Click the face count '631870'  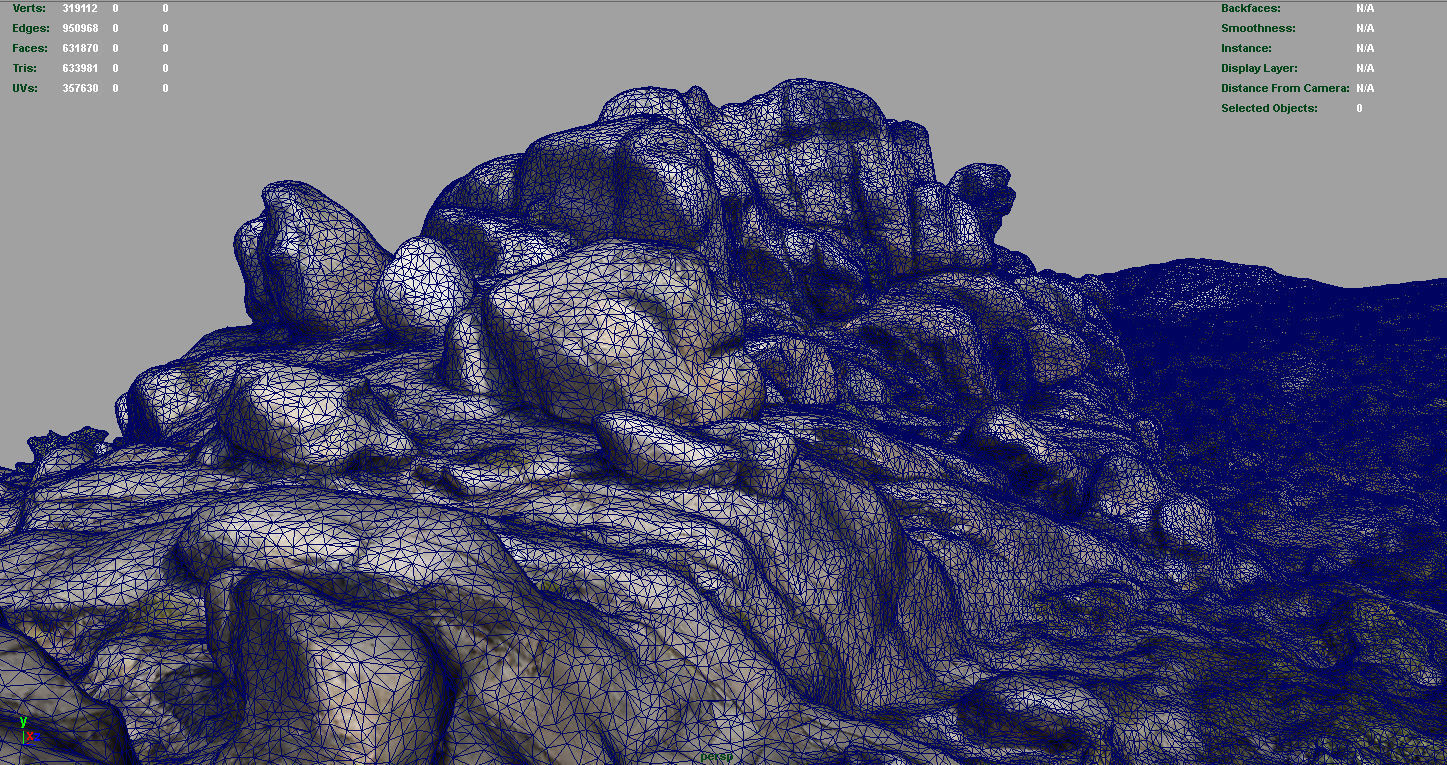click(79, 48)
